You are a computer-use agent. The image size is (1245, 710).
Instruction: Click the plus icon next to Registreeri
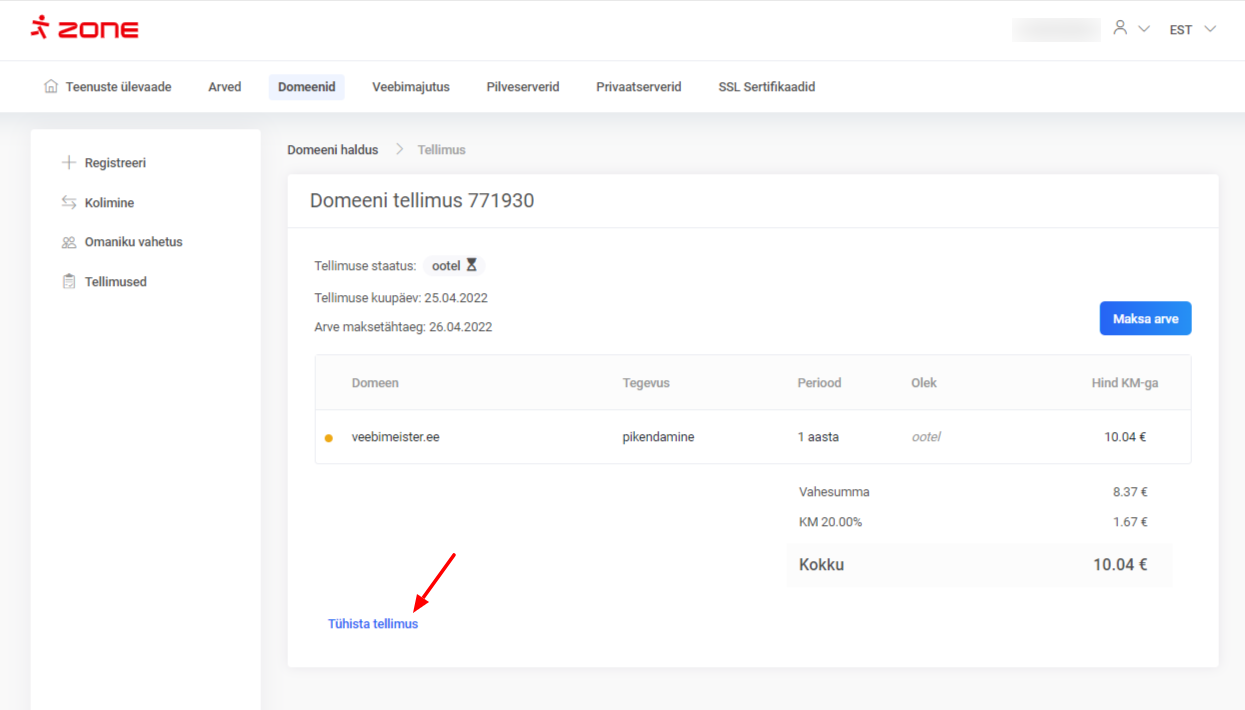(x=69, y=163)
